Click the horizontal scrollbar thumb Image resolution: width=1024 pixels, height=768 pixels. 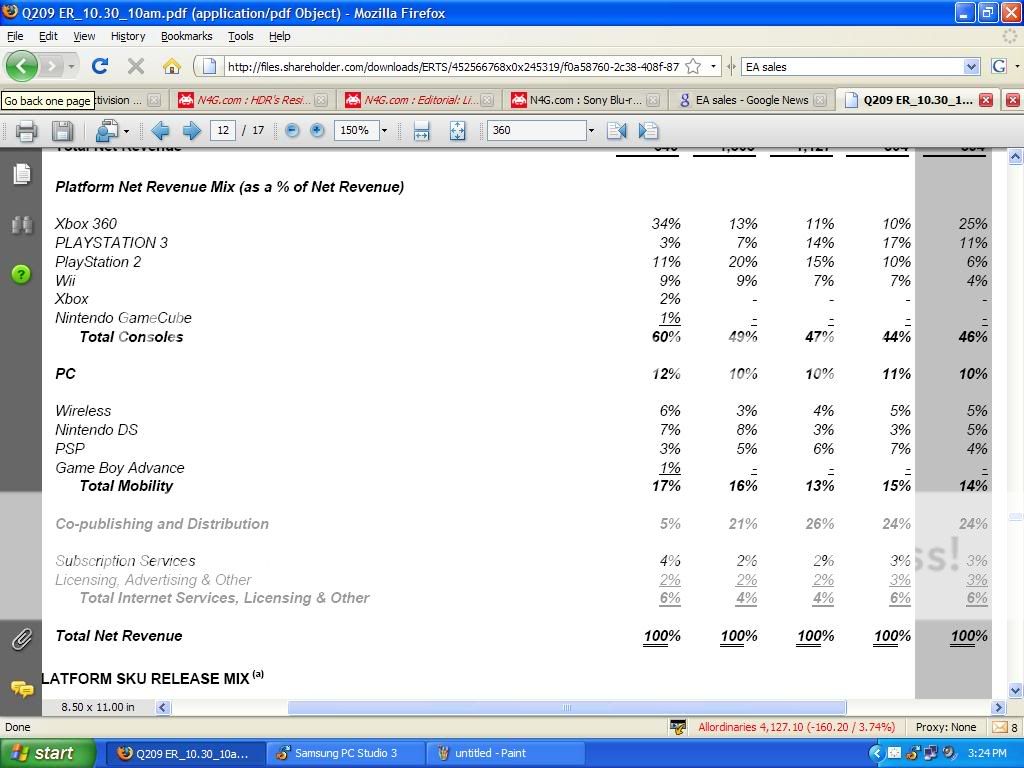click(566, 707)
